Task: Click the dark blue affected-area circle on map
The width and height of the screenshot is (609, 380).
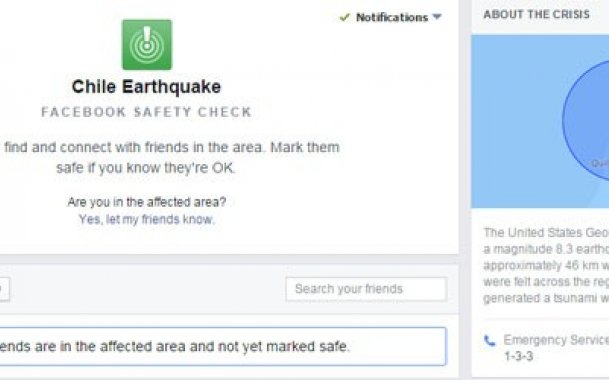Action: 586,120
